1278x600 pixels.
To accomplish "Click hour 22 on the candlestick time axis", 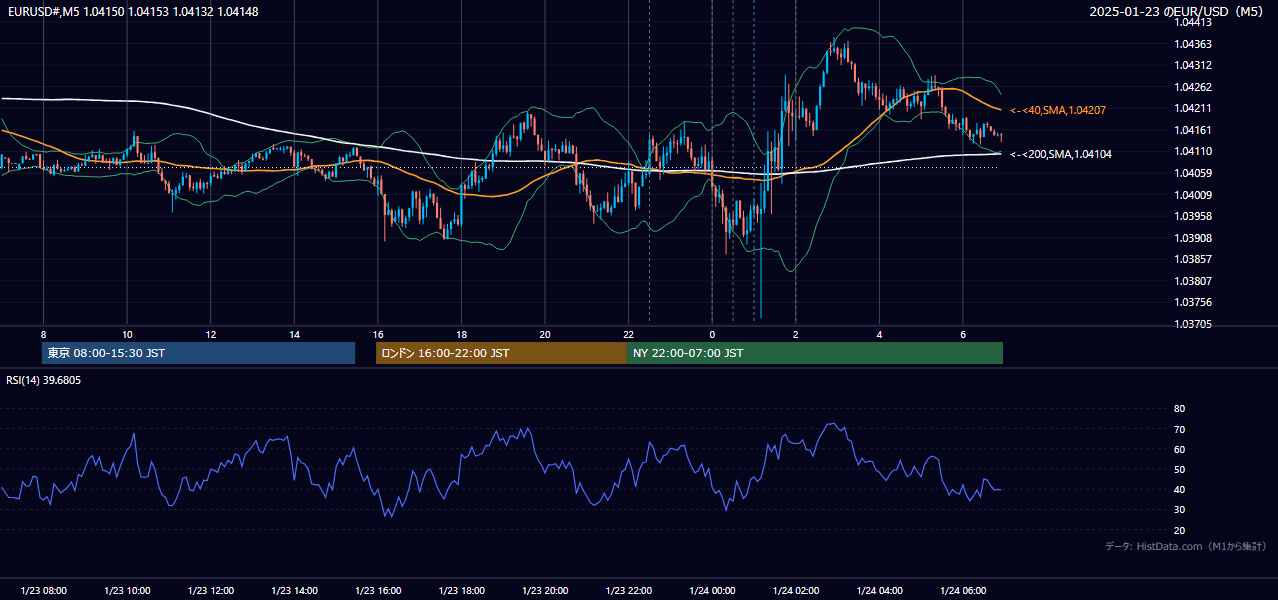I will pyautogui.click(x=628, y=334).
